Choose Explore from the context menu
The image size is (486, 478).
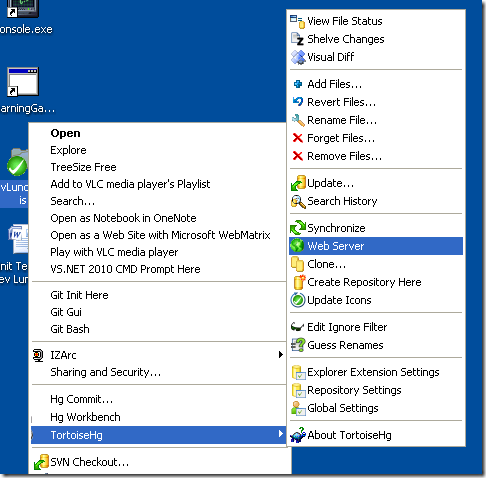[68, 150]
